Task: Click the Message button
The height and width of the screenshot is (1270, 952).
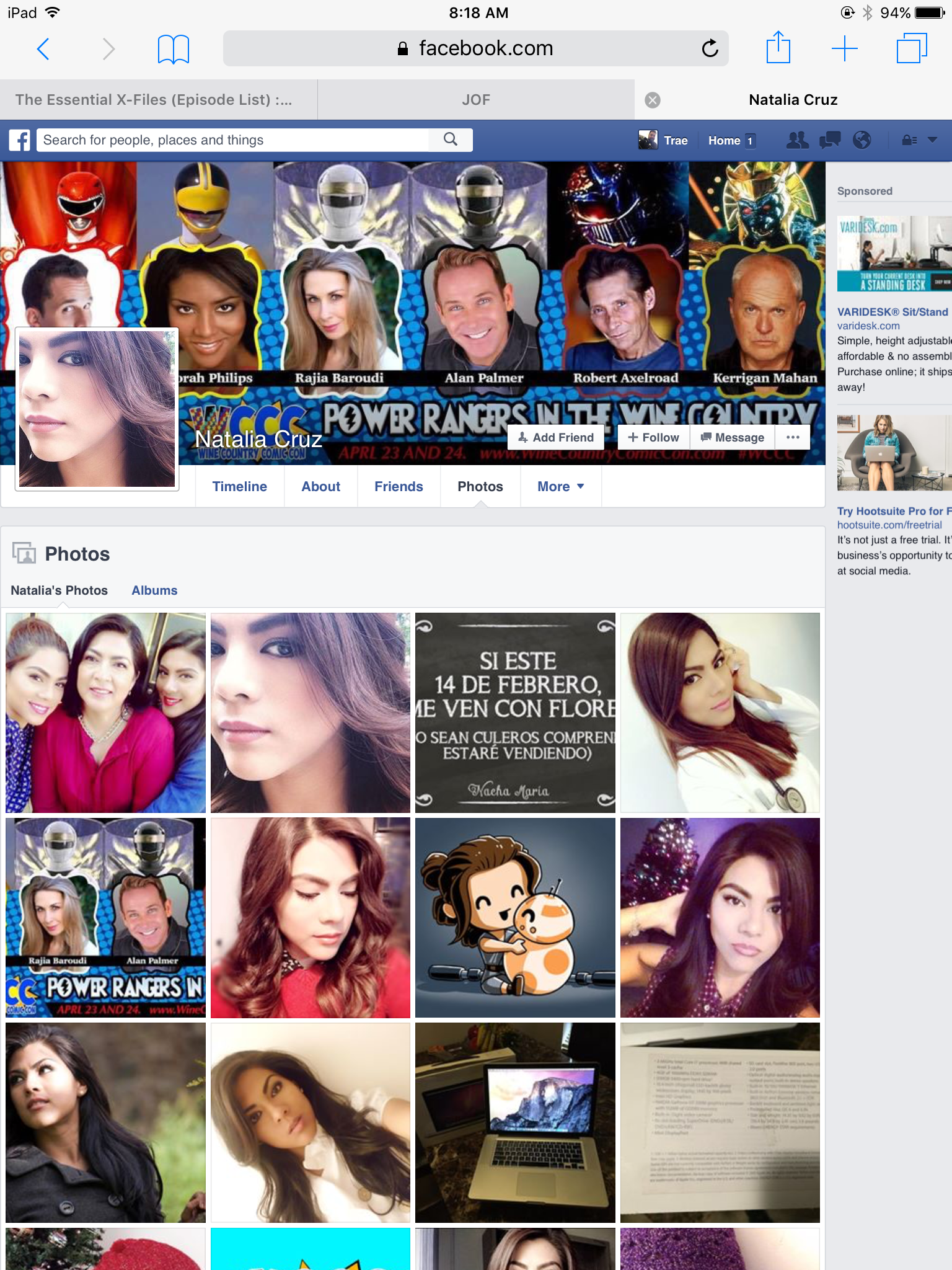Action: pyautogui.click(x=733, y=437)
